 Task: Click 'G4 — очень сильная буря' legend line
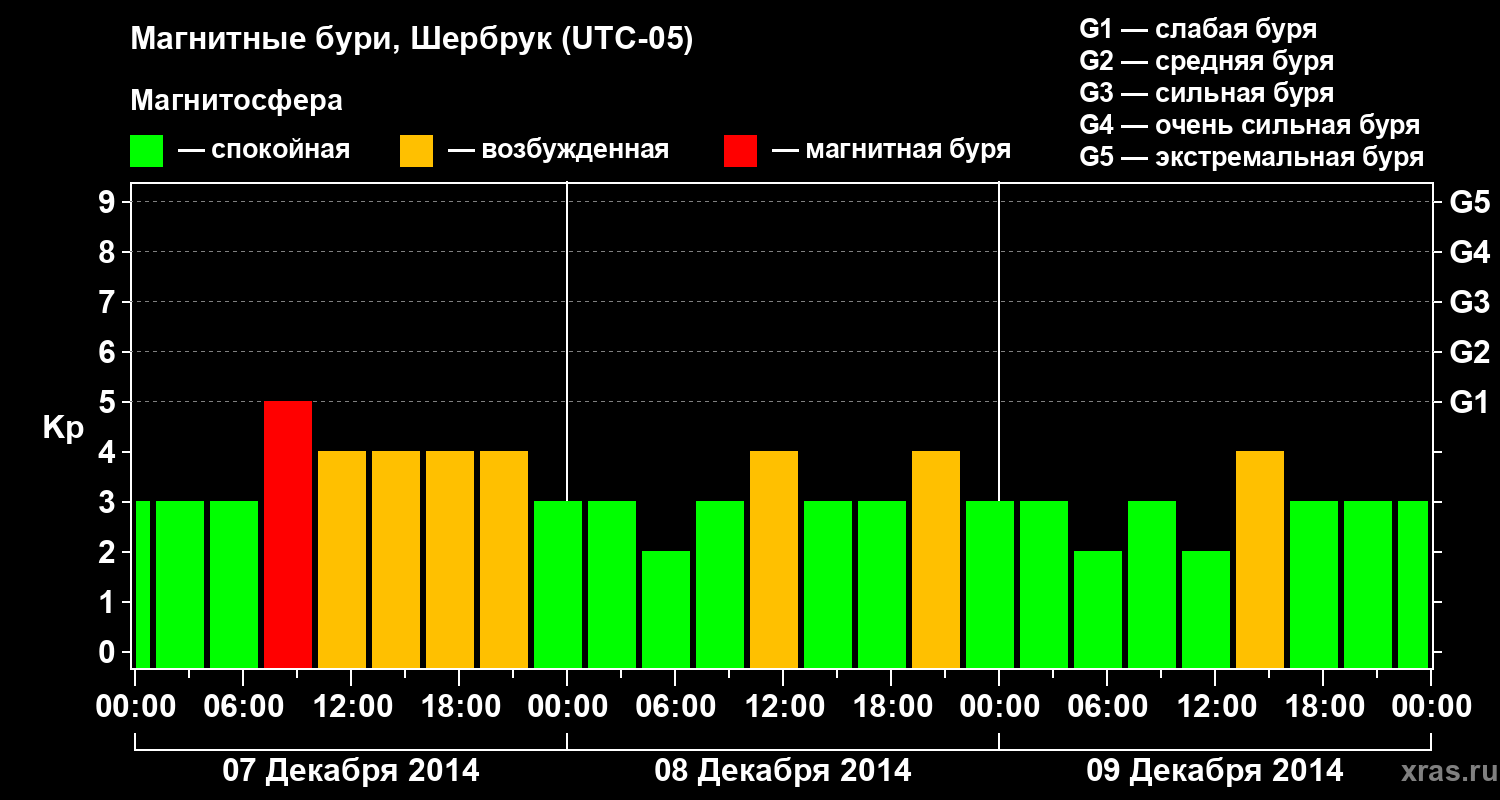pyautogui.click(x=1250, y=125)
